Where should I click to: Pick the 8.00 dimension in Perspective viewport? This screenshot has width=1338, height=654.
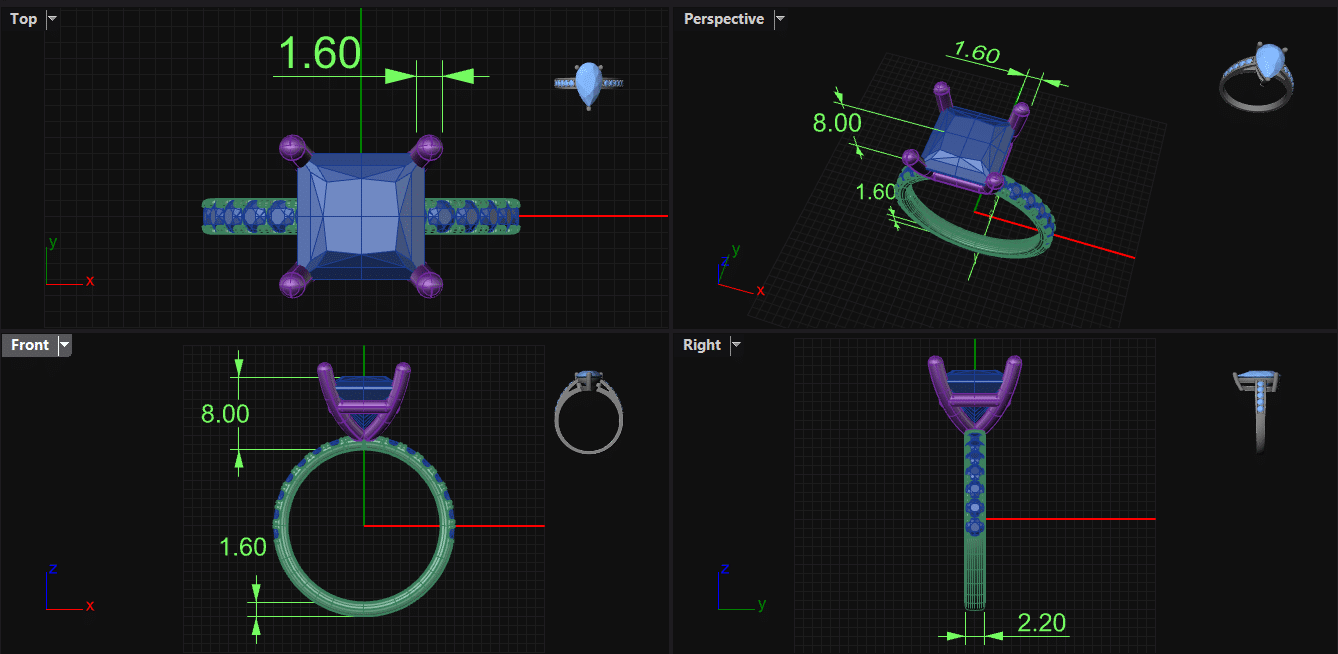(836, 123)
